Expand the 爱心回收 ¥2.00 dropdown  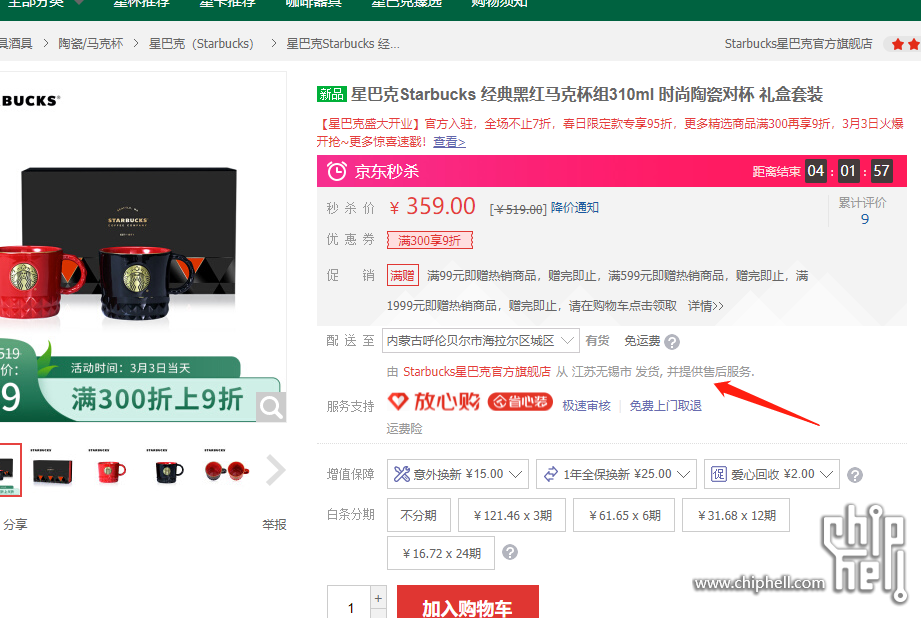[x=772, y=474]
